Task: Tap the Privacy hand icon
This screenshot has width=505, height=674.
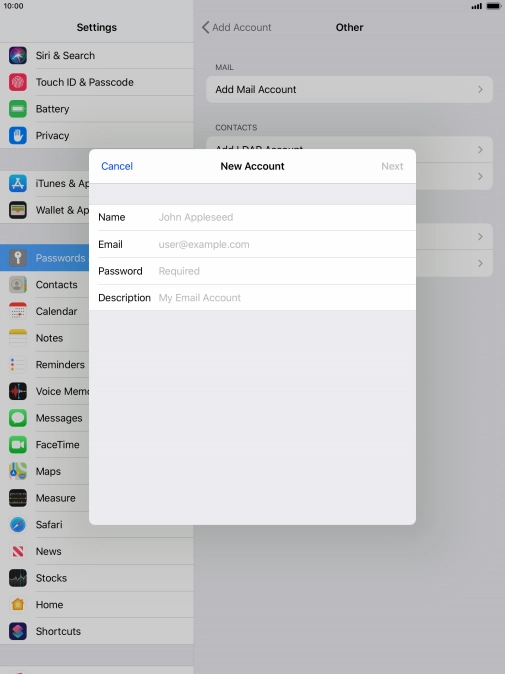Action: point(18,135)
